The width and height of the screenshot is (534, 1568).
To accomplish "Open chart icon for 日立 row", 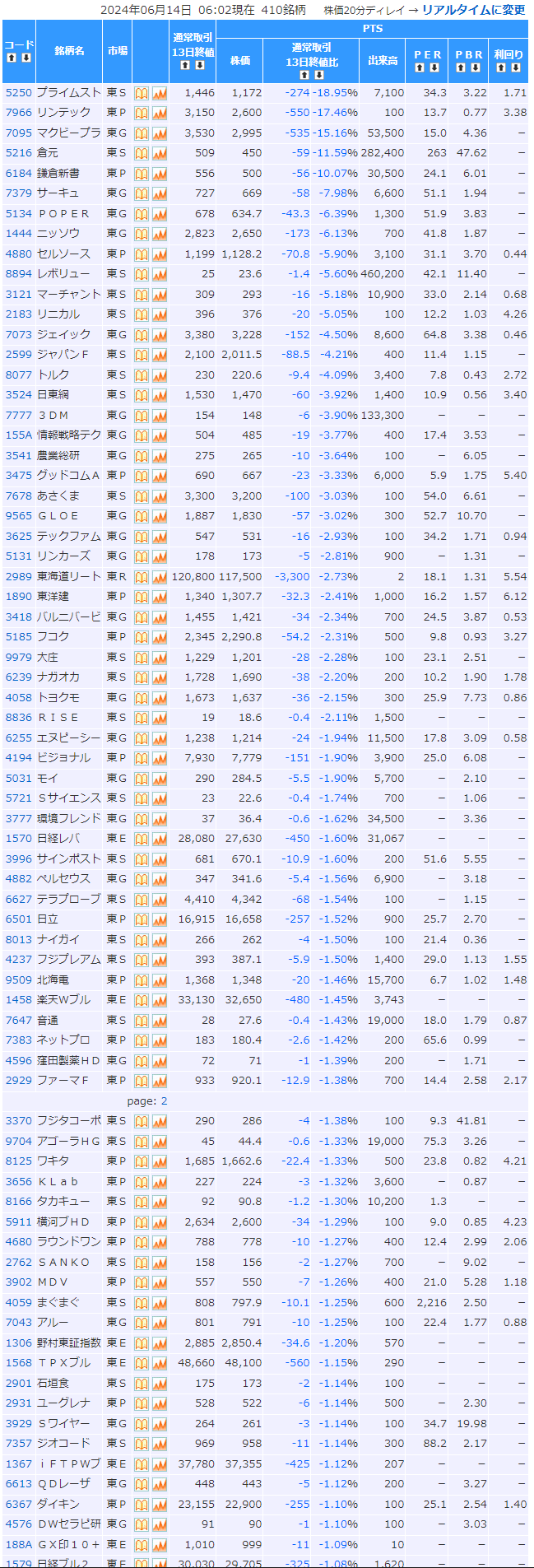I will pyautogui.click(x=160, y=919).
